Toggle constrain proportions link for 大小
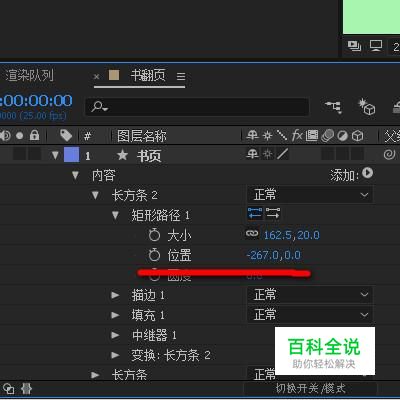This screenshot has width=400, height=400. [x=252, y=234]
